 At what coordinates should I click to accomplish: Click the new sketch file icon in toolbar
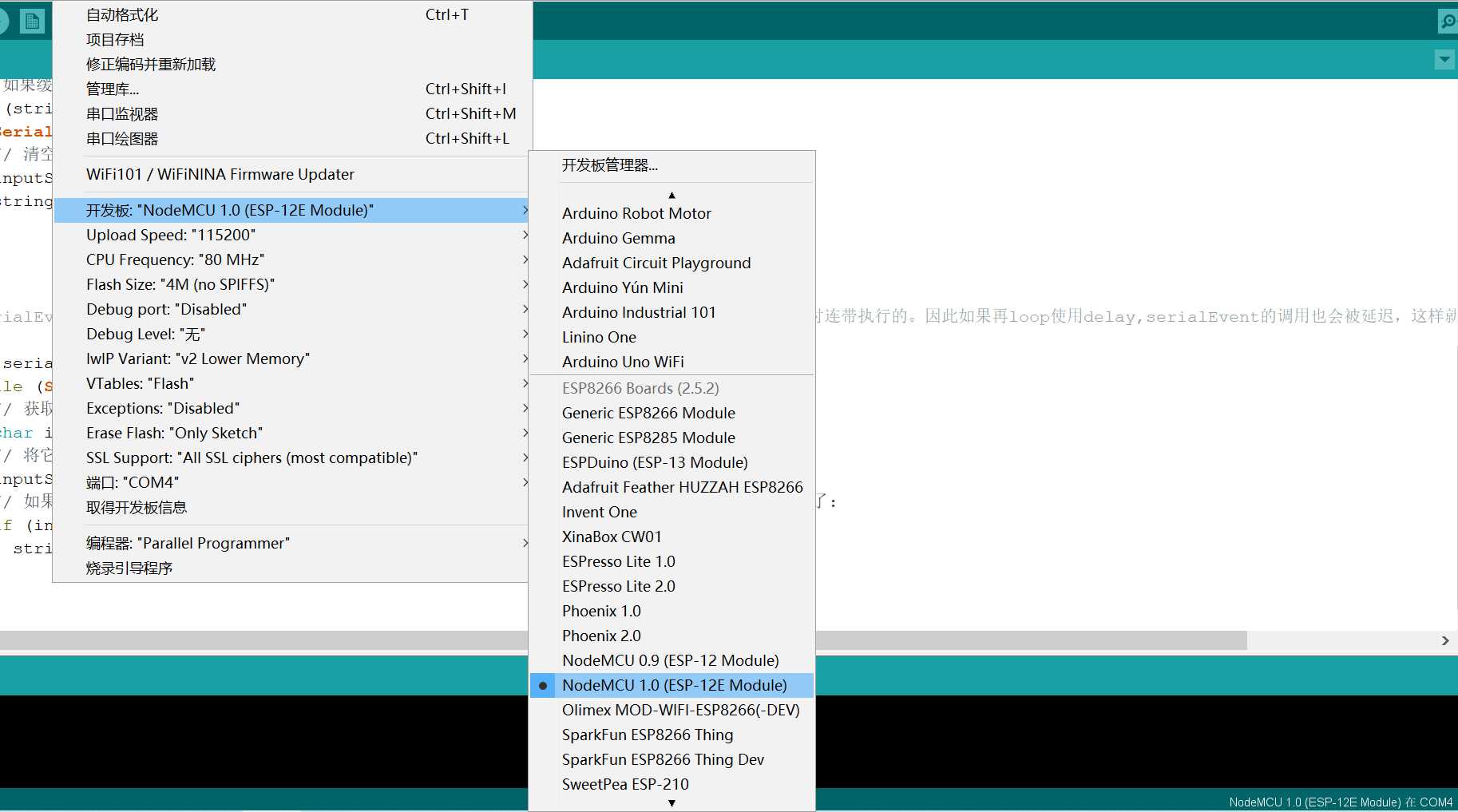[32, 21]
